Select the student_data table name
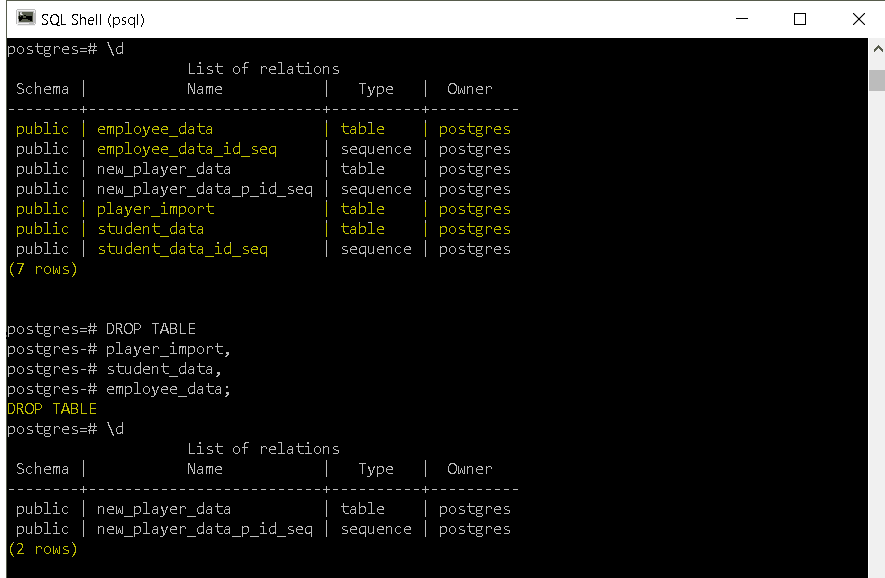This screenshot has height=578, width=885. click(x=151, y=228)
